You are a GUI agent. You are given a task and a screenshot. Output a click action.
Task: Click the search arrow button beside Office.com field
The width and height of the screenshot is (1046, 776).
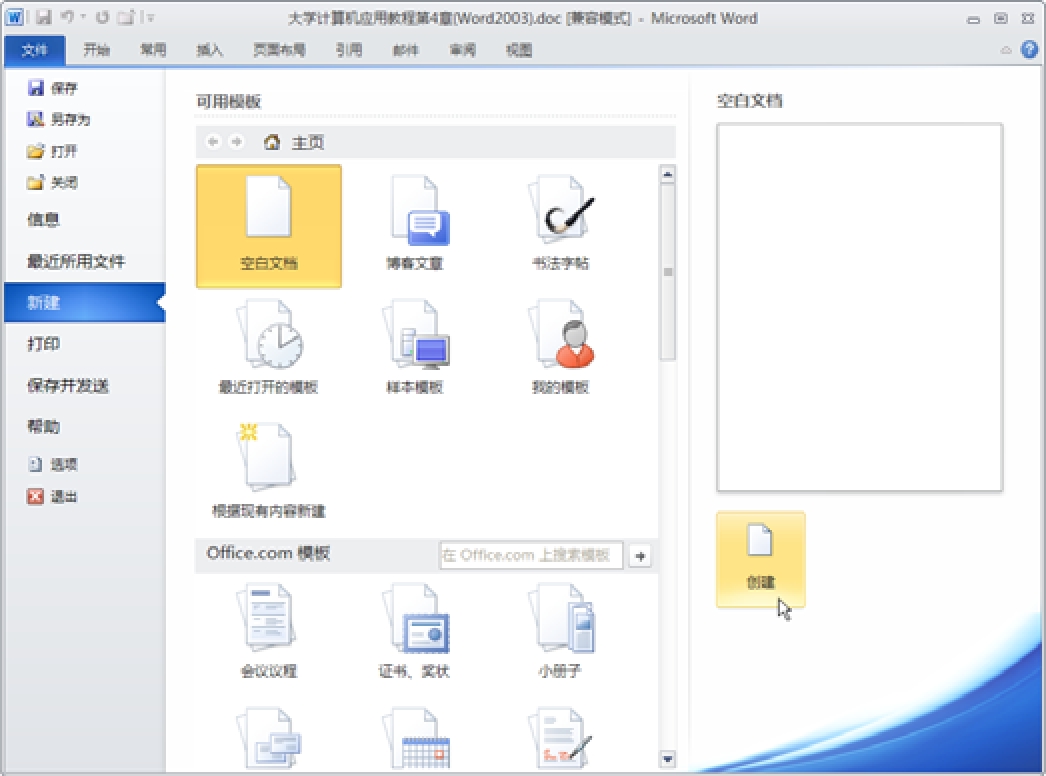click(640, 556)
